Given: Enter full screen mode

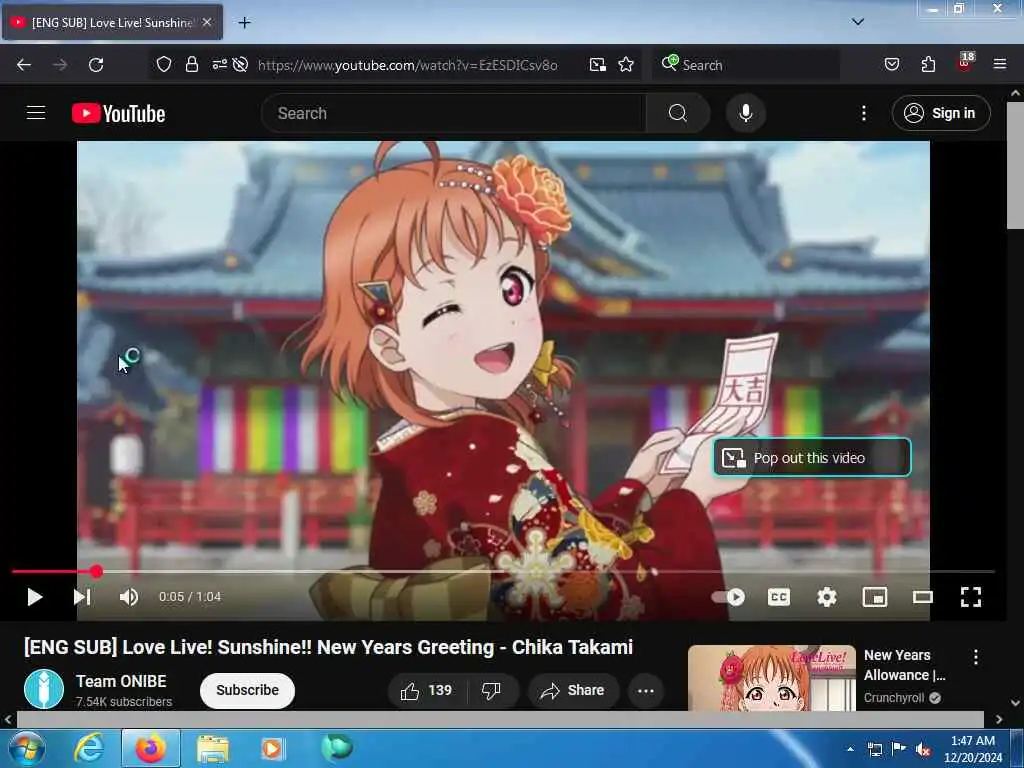Looking at the screenshot, I should coord(970,597).
